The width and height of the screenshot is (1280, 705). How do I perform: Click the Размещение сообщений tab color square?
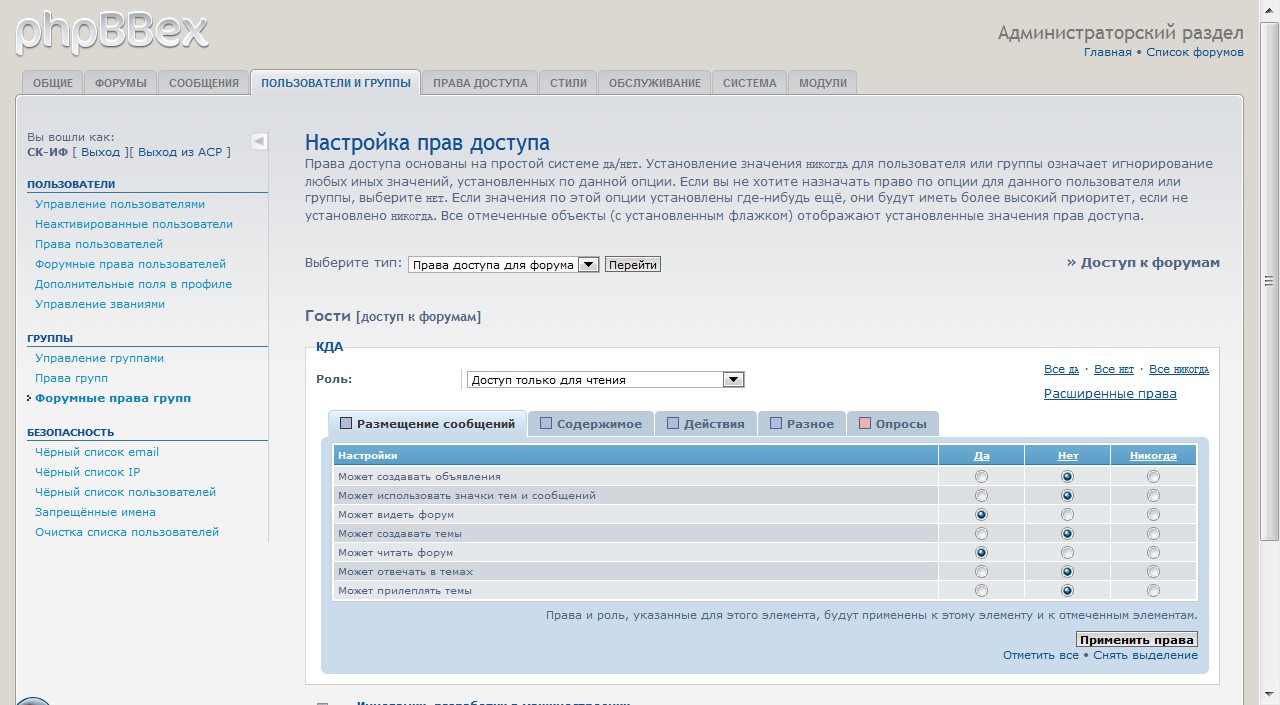(x=346, y=423)
